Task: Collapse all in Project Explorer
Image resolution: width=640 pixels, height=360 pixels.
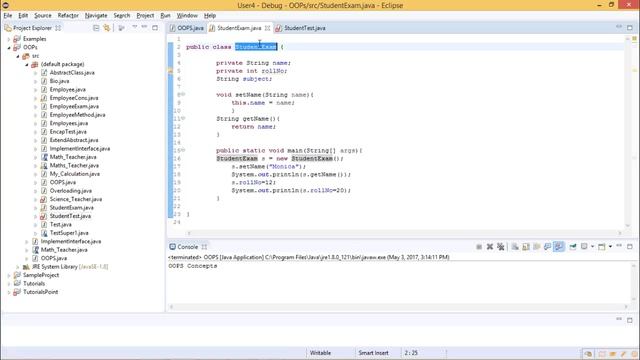Action: point(96,28)
